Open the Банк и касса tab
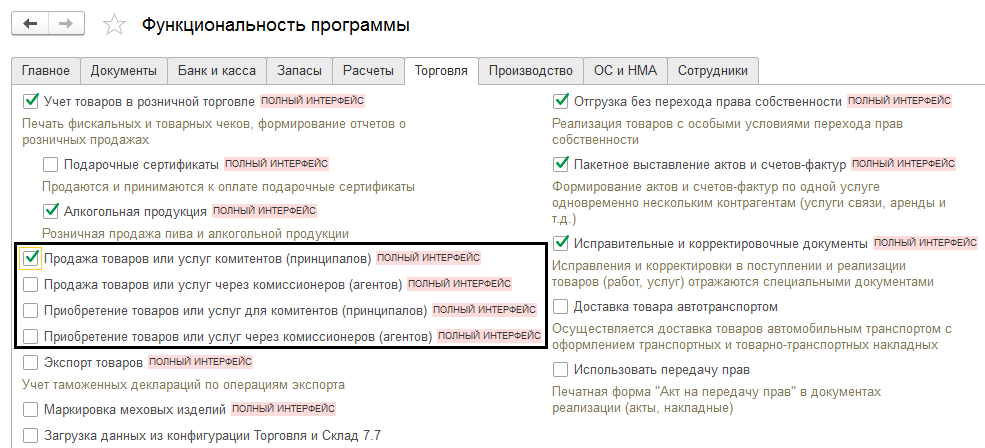The width and height of the screenshot is (985, 448). [x=217, y=70]
